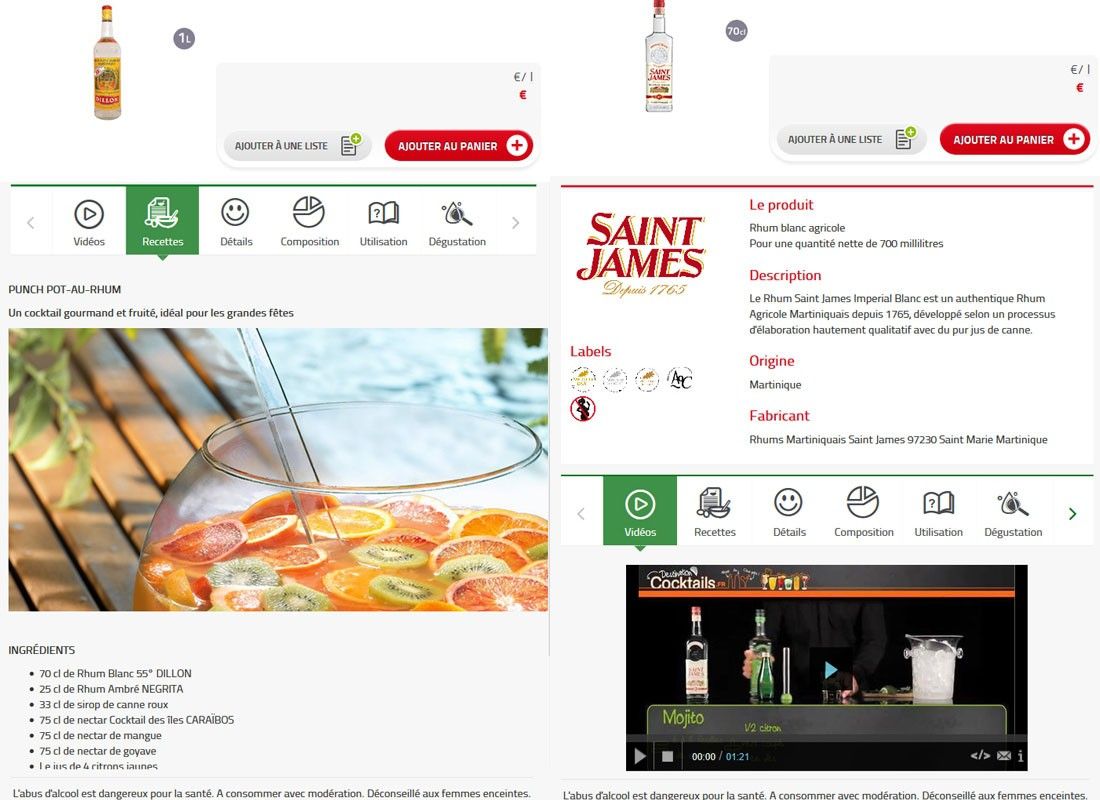Click the 'INGRÉDIENTS' heading
The width and height of the screenshot is (1100, 800).
[x=41, y=650]
